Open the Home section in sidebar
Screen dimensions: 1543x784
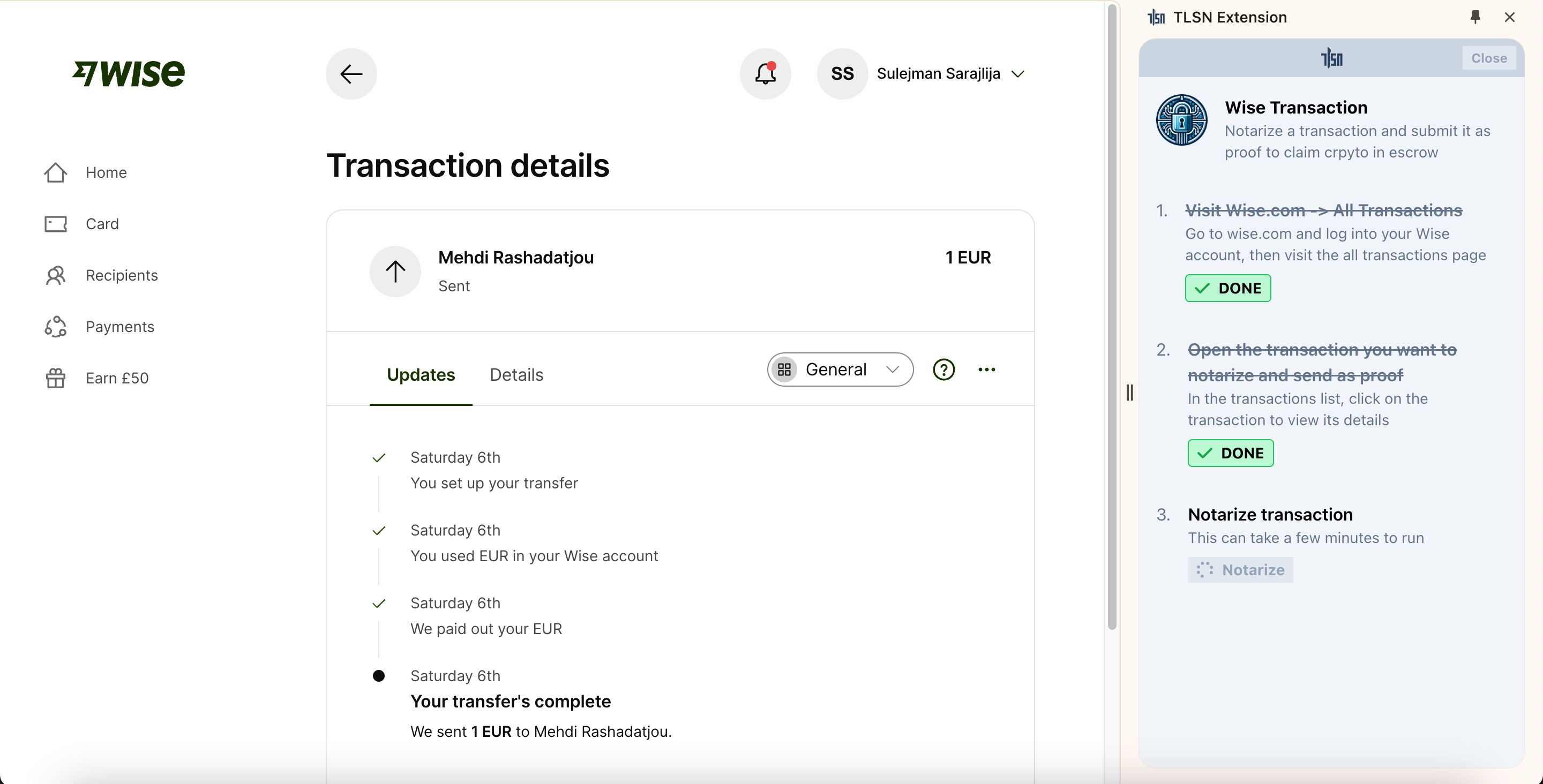[x=107, y=172]
